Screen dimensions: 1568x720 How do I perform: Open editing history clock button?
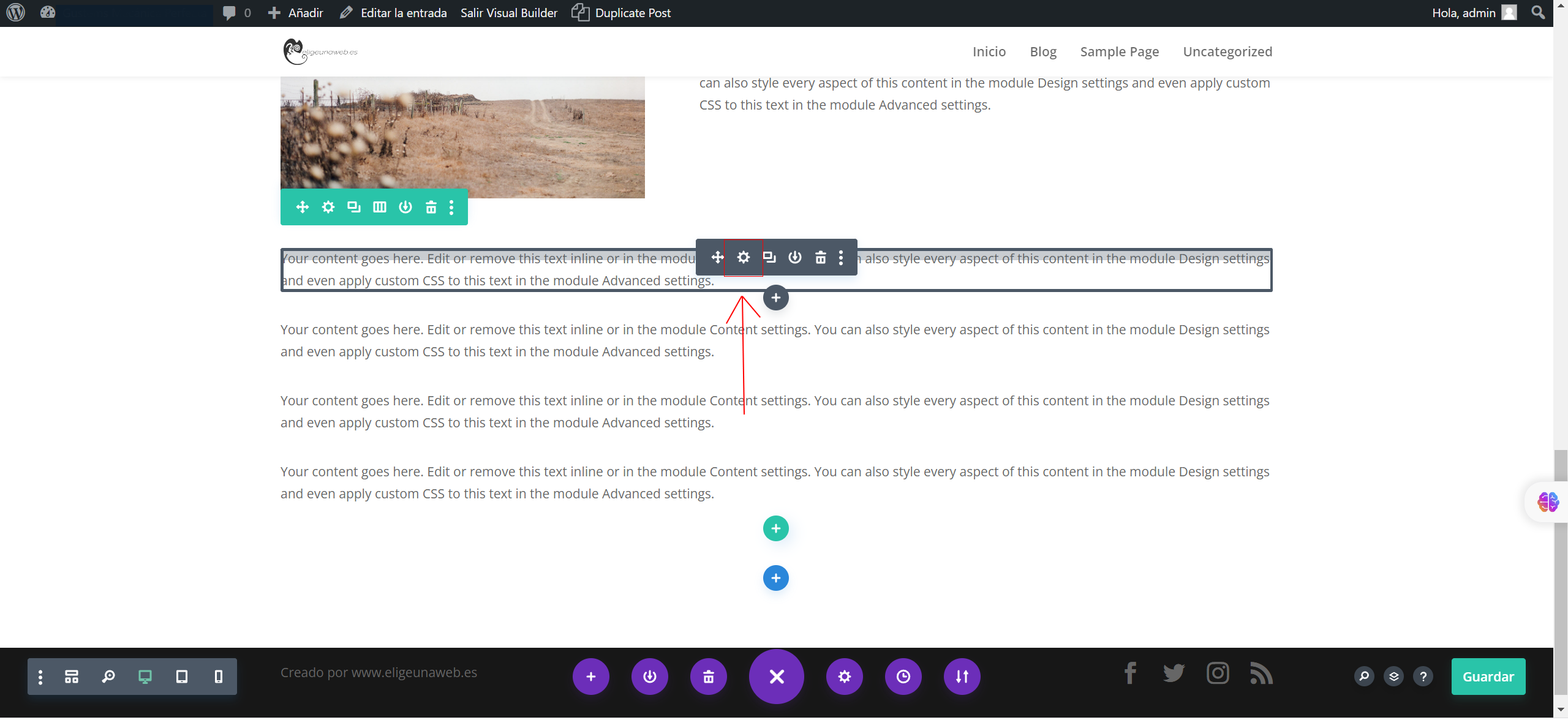click(903, 677)
